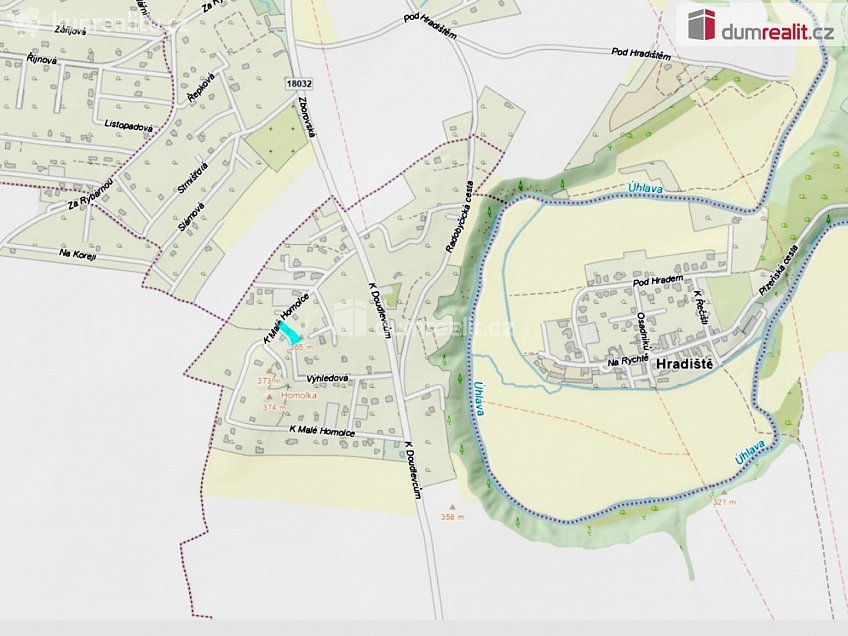Click the Hradiště village name label
The width and height of the screenshot is (848, 636).
tap(685, 363)
